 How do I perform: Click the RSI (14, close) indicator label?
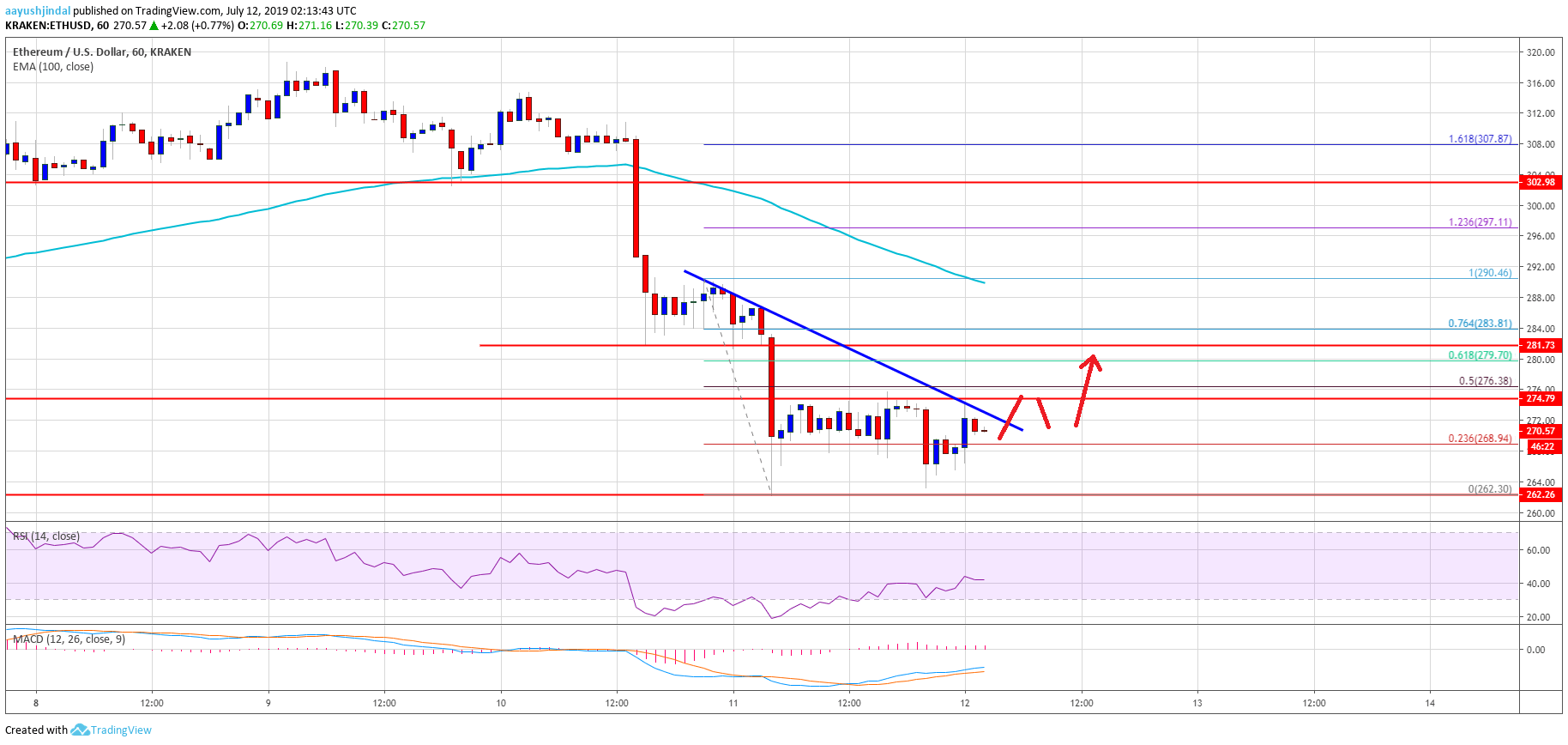46,536
